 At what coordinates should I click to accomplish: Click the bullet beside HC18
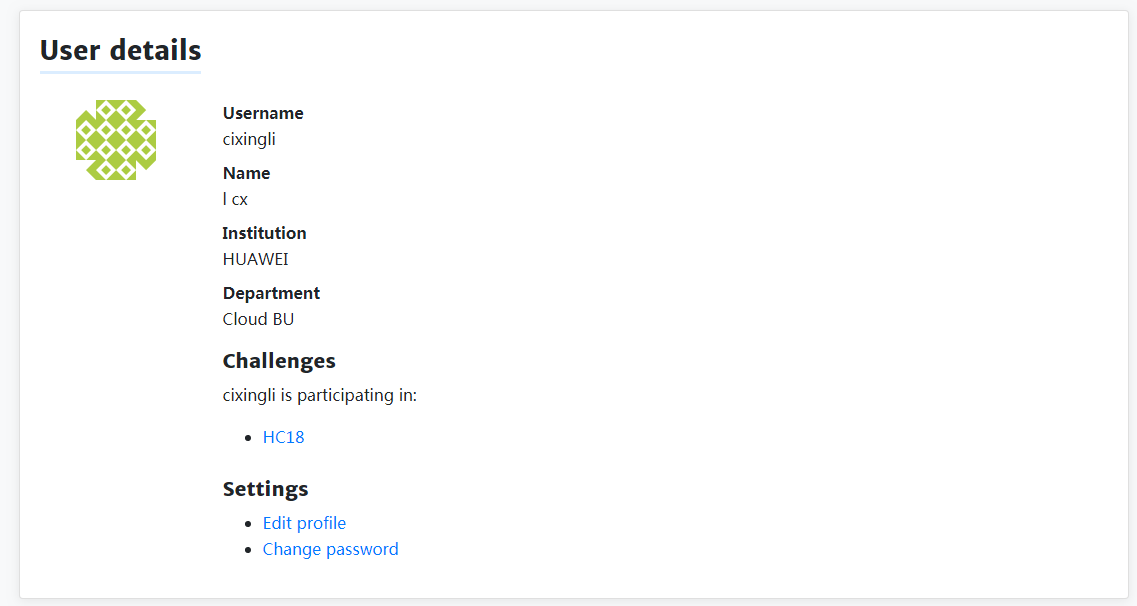pyautogui.click(x=248, y=438)
